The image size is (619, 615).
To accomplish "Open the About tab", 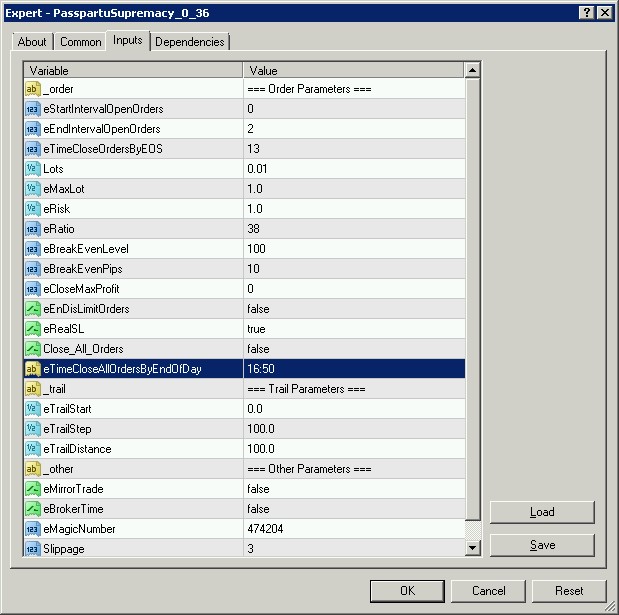I will click(32, 42).
